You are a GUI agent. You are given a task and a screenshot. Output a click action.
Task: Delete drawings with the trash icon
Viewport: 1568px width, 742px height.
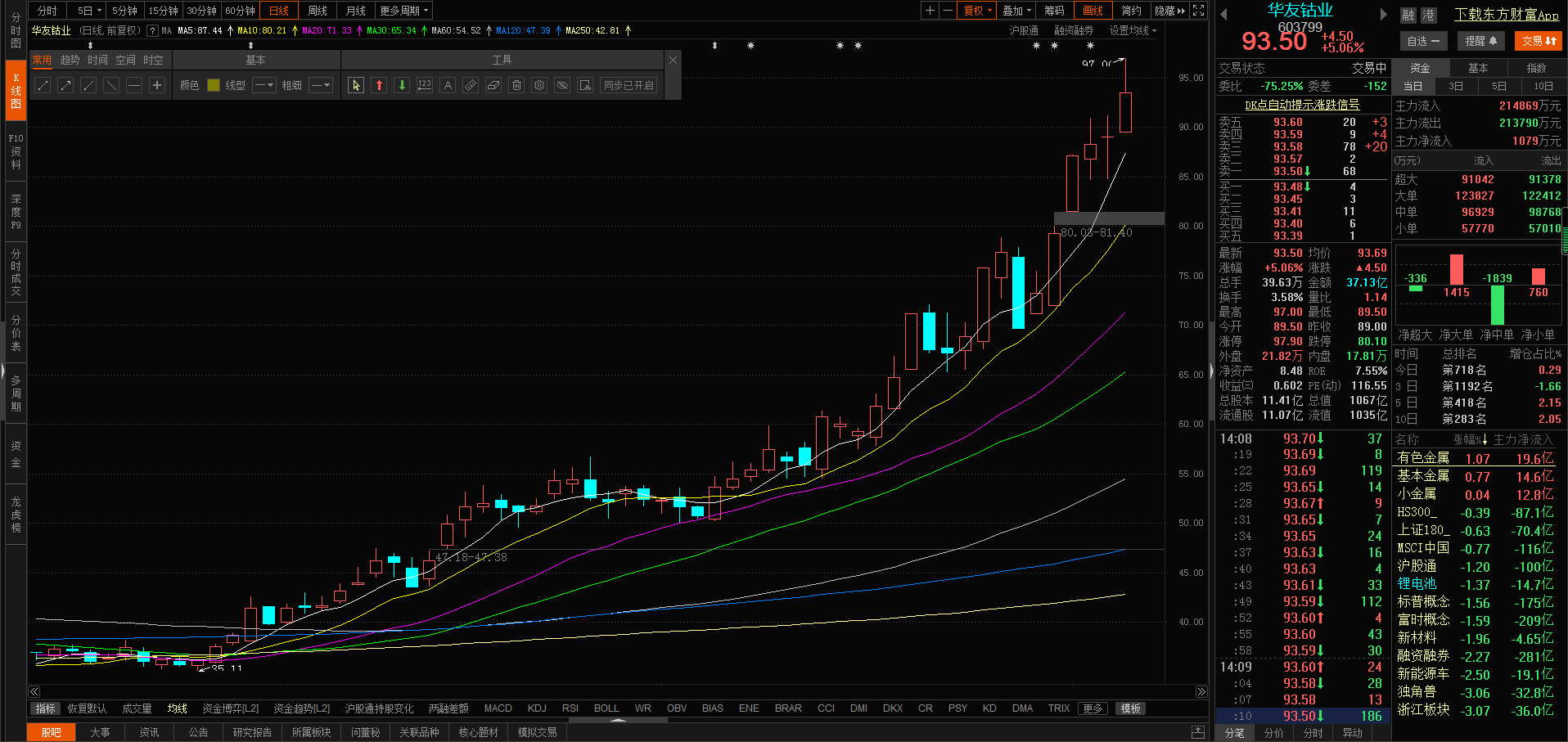coord(516,85)
